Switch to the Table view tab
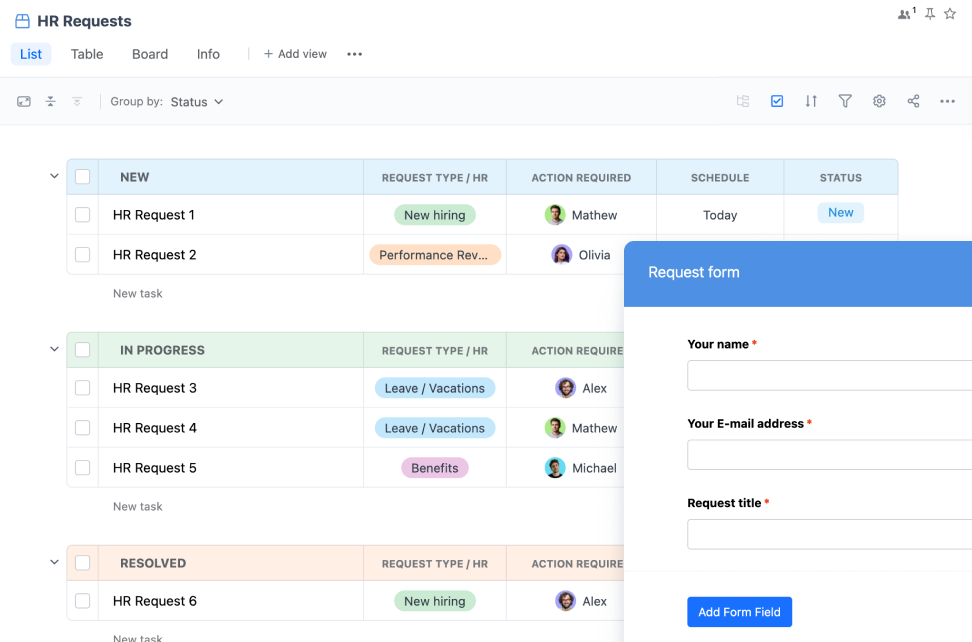Viewport: 972px width, 642px height. (x=87, y=54)
